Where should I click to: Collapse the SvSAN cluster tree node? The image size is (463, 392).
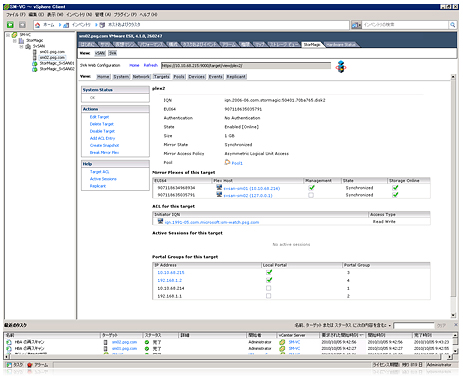tap(21, 46)
